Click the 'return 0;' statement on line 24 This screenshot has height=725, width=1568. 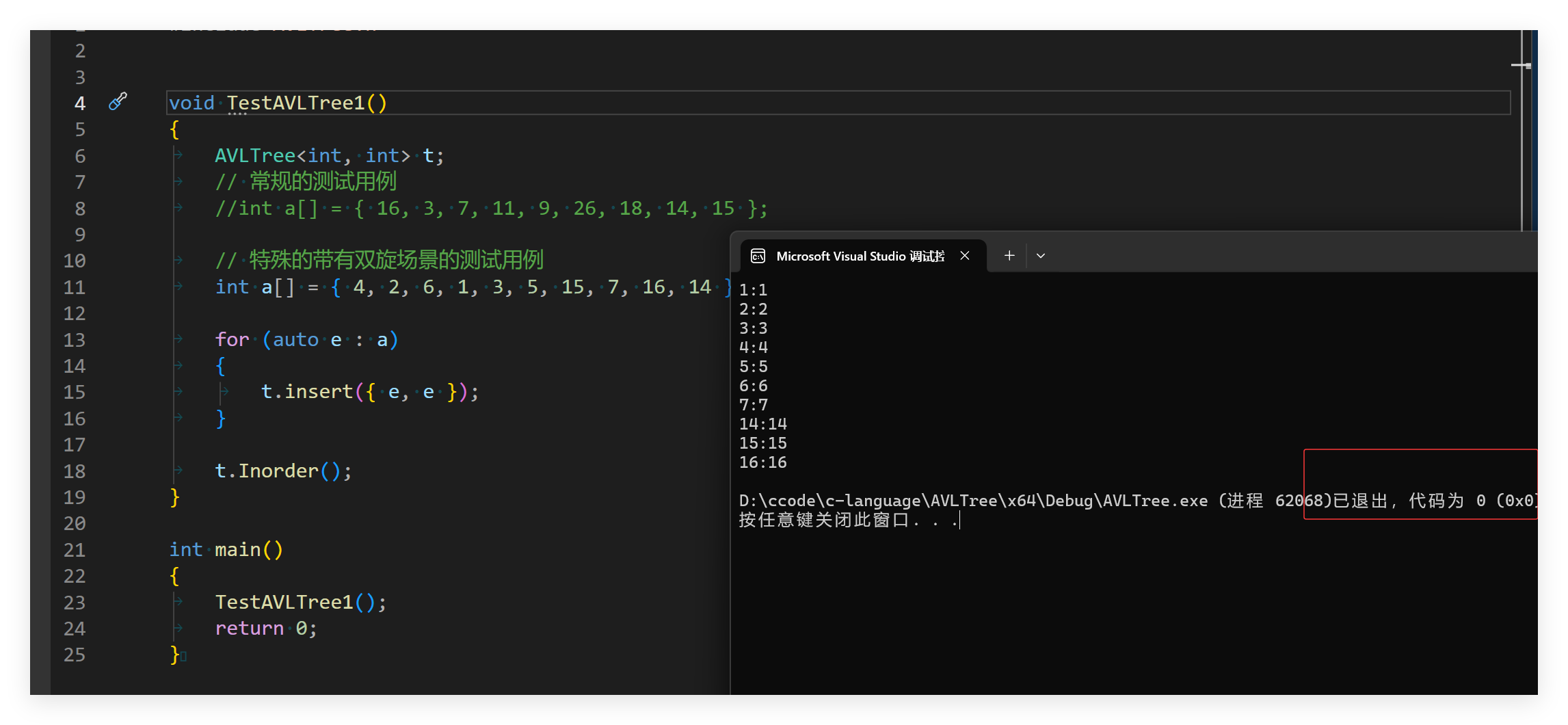click(x=266, y=628)
